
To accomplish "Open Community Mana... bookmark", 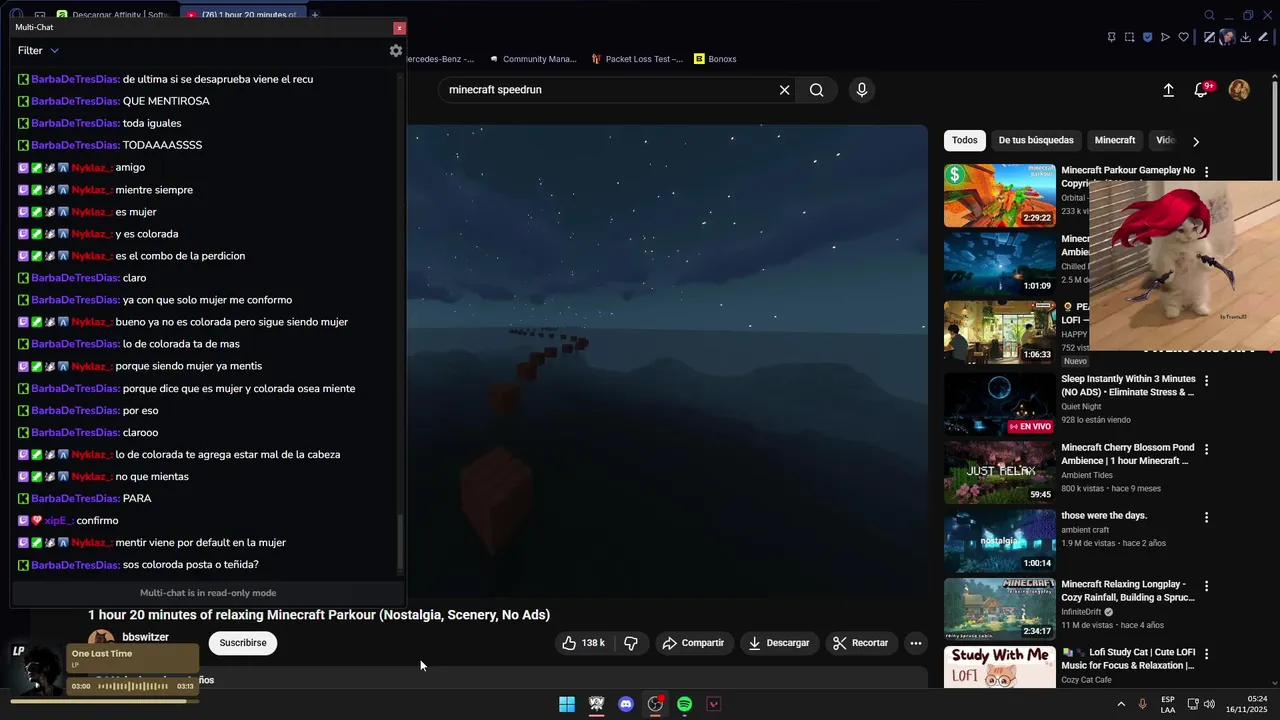I will pos(532,59).
